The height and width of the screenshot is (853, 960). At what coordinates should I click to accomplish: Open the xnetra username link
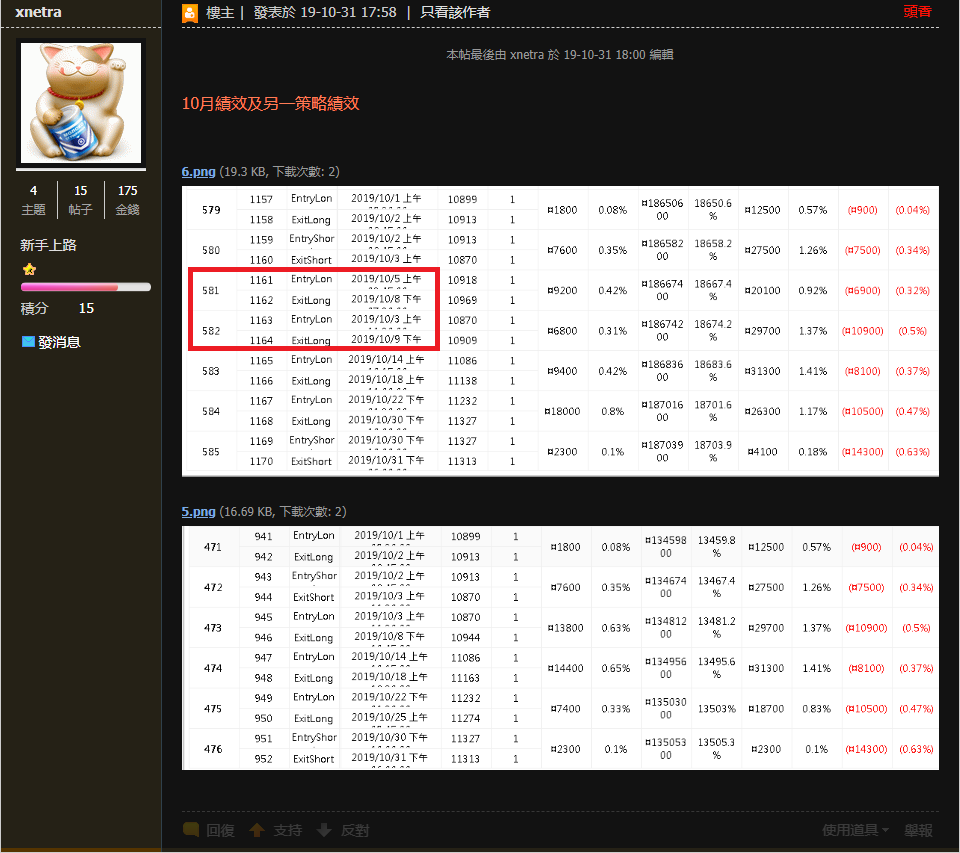click(x=38, y=12)
